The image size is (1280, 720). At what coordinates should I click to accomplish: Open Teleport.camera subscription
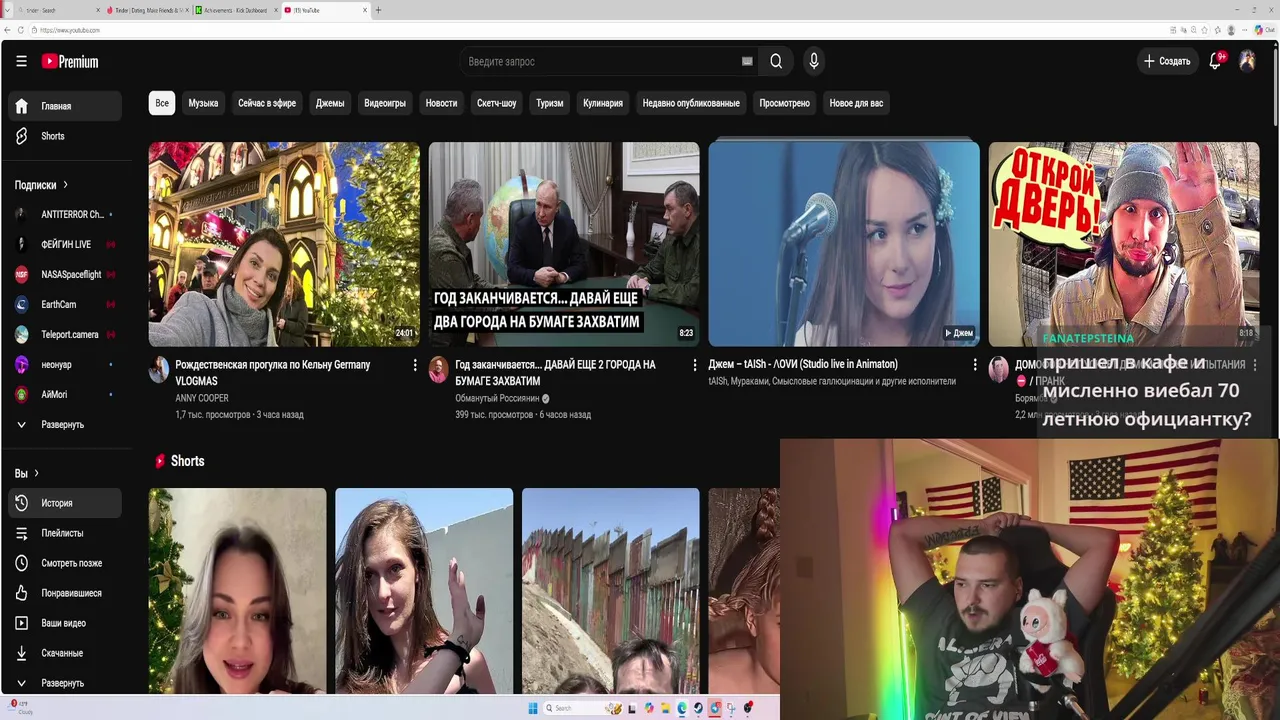pyautogui.click(x=65, y=334)
